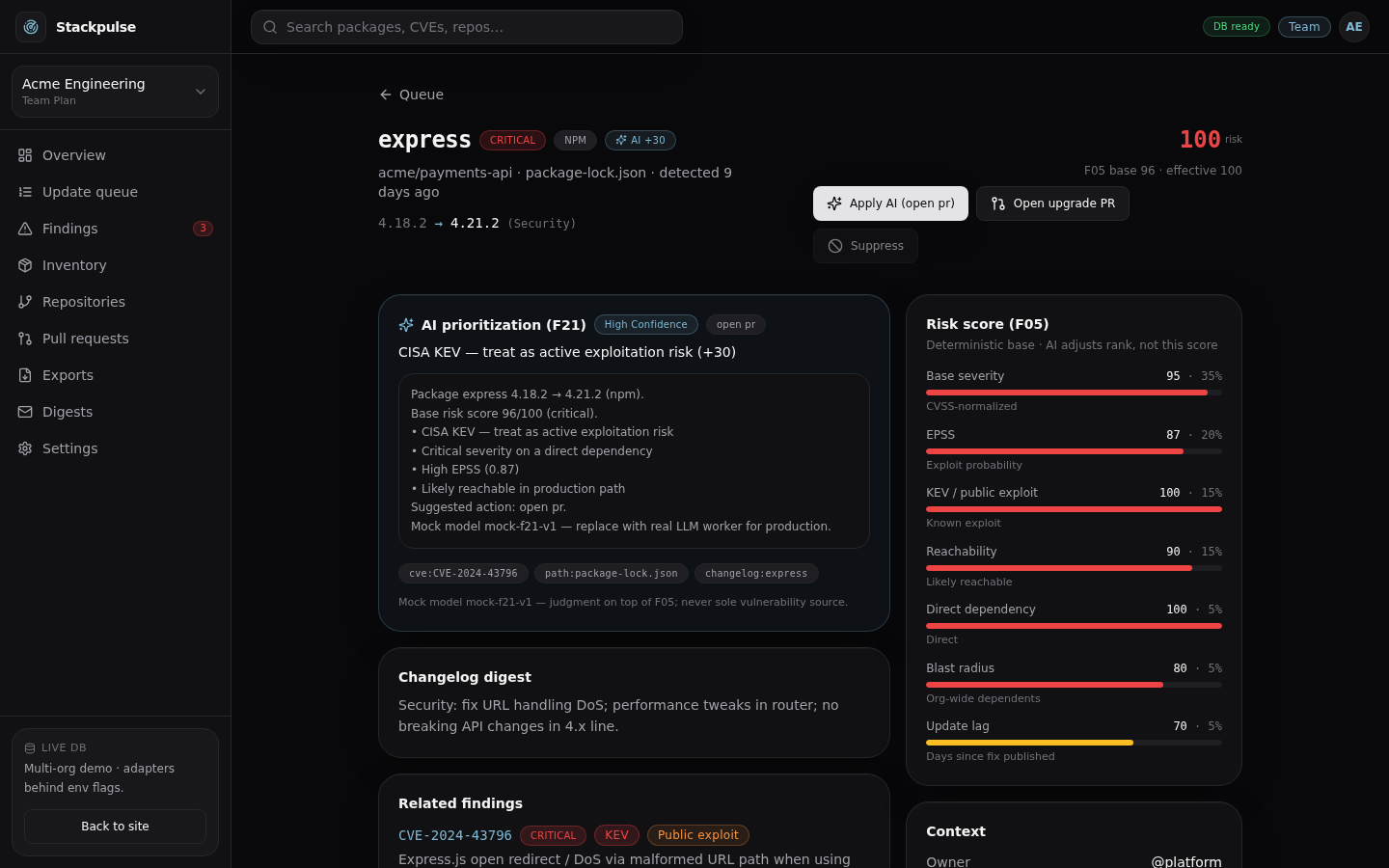Open Inventory section

pos(115,265)
